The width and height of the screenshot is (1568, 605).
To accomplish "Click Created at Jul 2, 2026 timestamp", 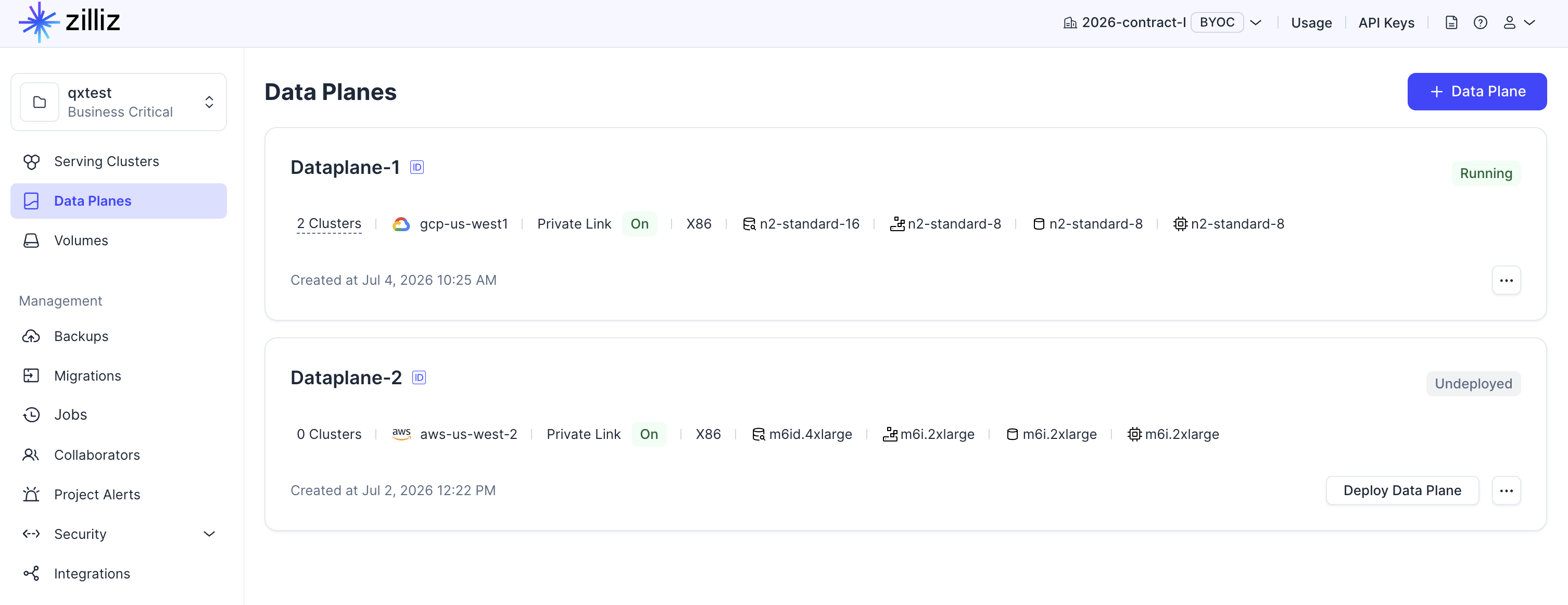I will [393, 490].
